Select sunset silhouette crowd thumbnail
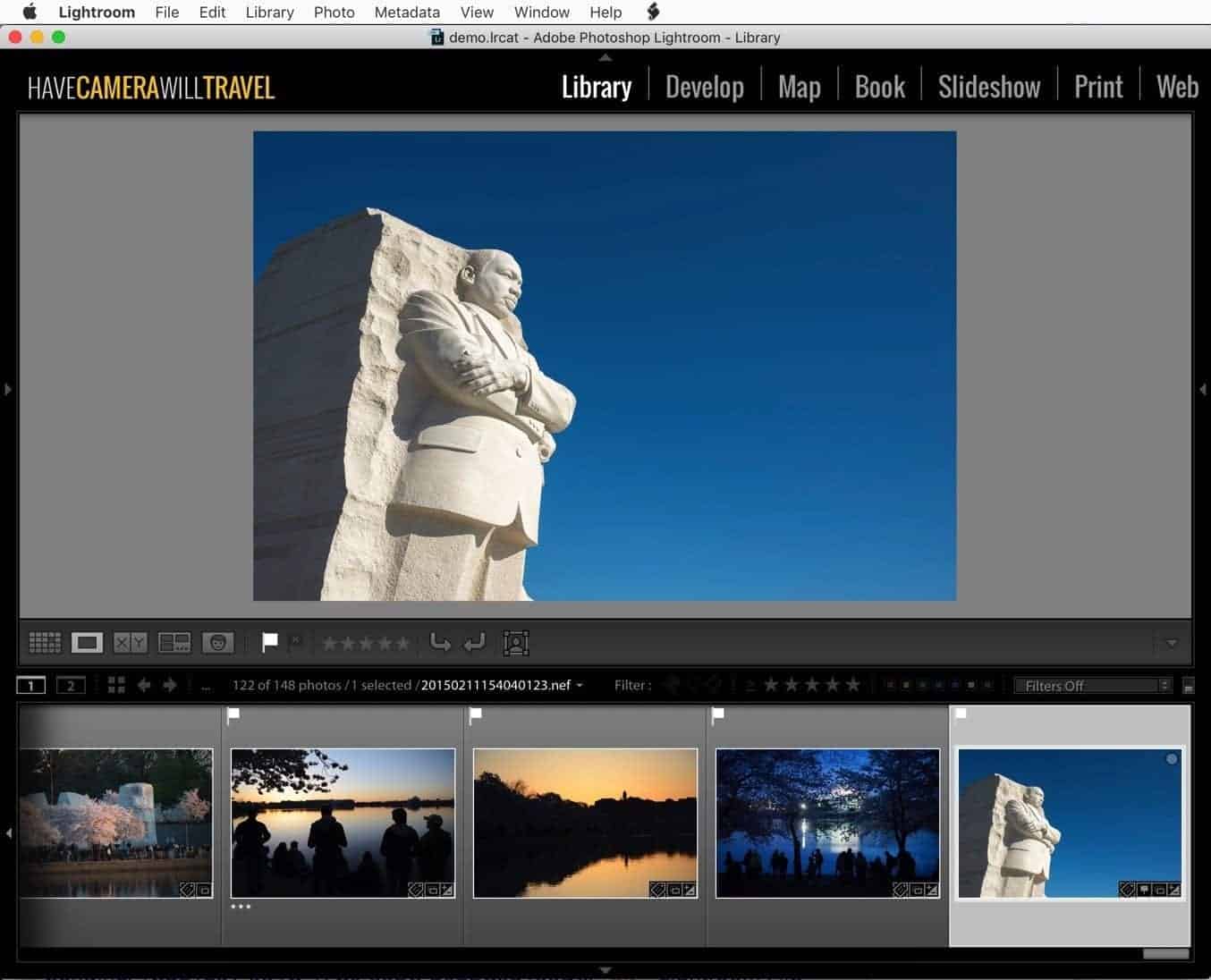The image size is (1211, 980). (343, 824)
